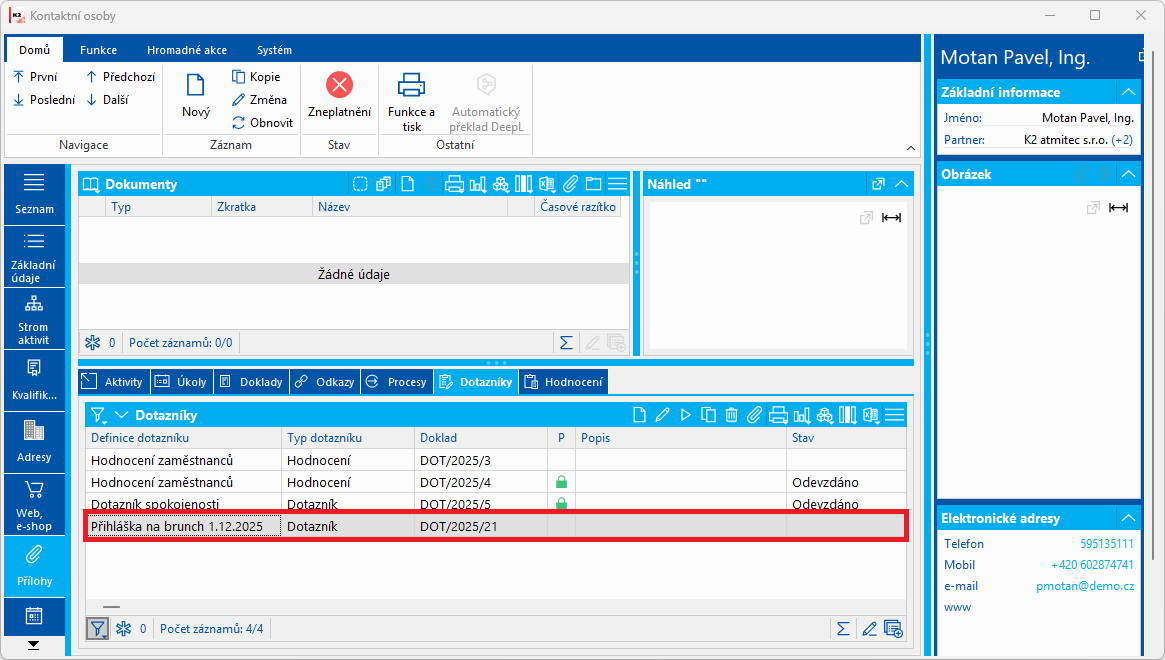Image resolution: width=1165 pixels, height=660 pixels.
Task: Click pencil edit icon in Dotazníky footer
Action: tap(869, 629)
